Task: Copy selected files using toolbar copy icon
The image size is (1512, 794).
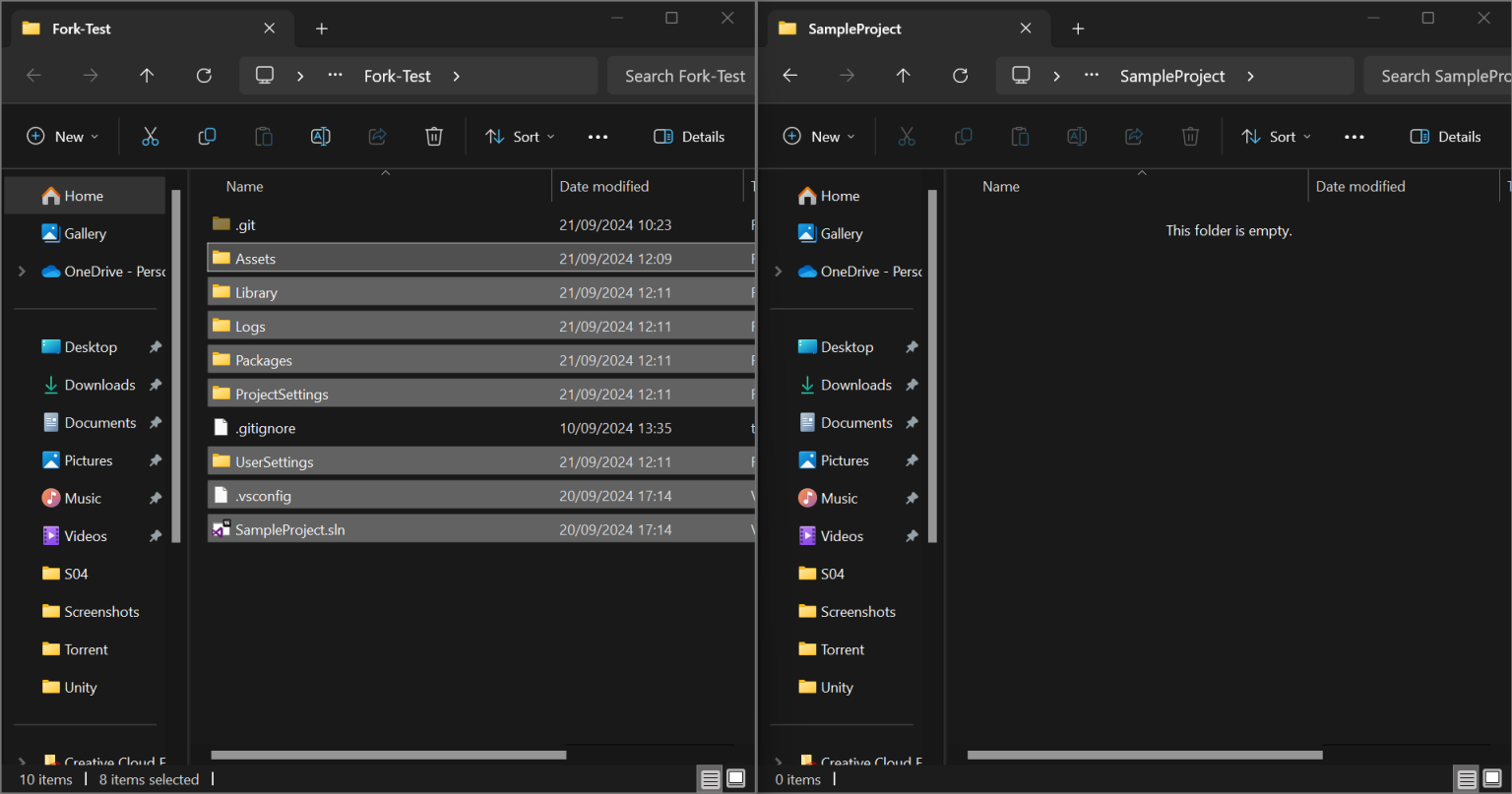Action: tap(207, 136)
